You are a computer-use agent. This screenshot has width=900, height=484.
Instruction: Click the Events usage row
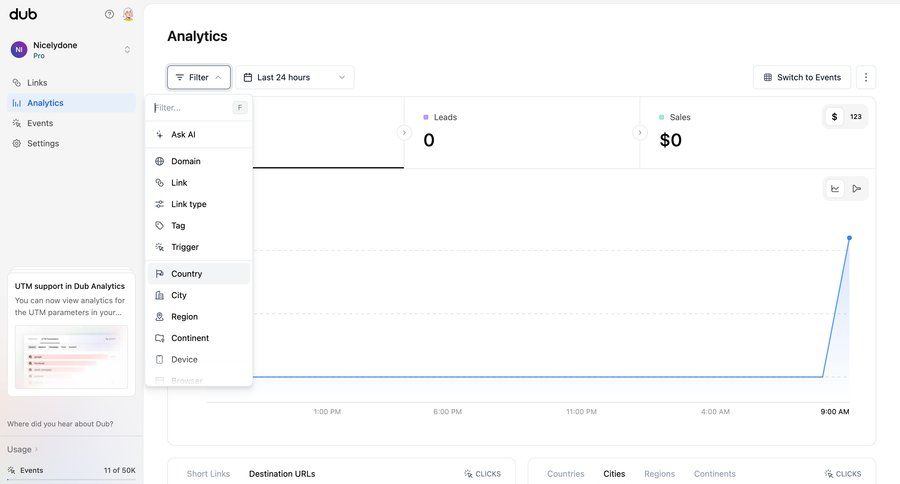pos(71,470)
